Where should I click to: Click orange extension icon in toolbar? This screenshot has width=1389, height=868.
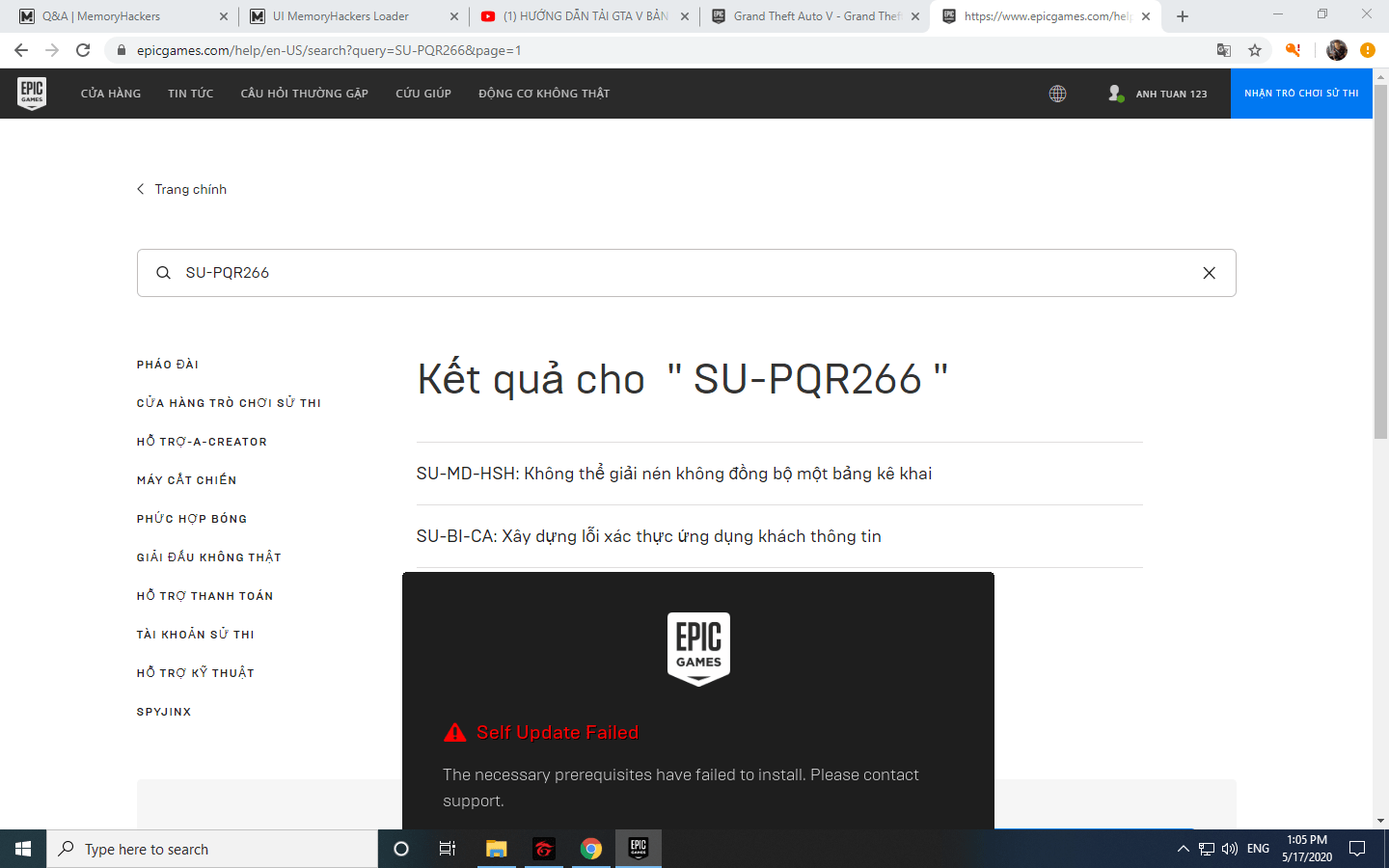(x=1294, y=50)
